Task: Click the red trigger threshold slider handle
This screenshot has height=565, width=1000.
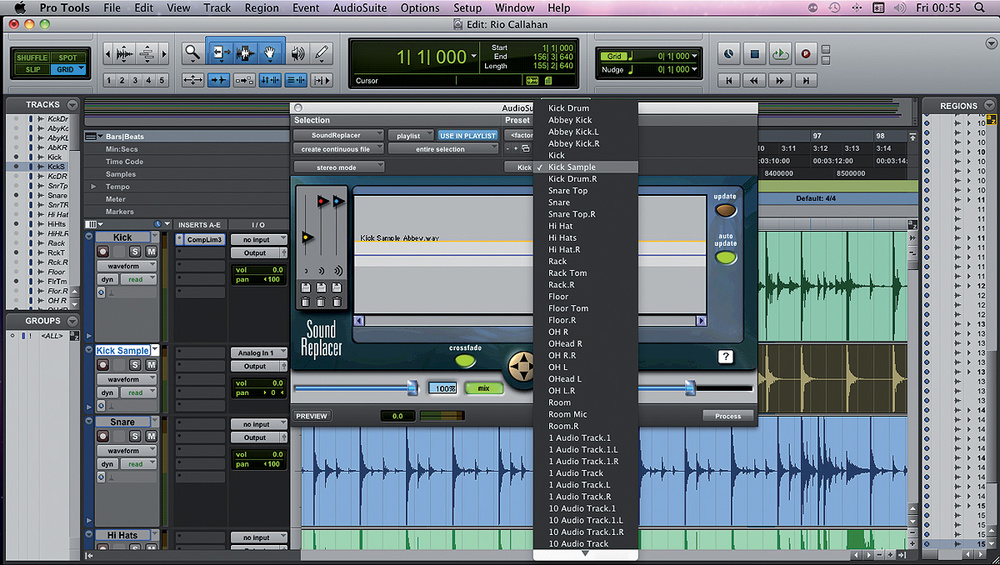Action: coord(323,202)
